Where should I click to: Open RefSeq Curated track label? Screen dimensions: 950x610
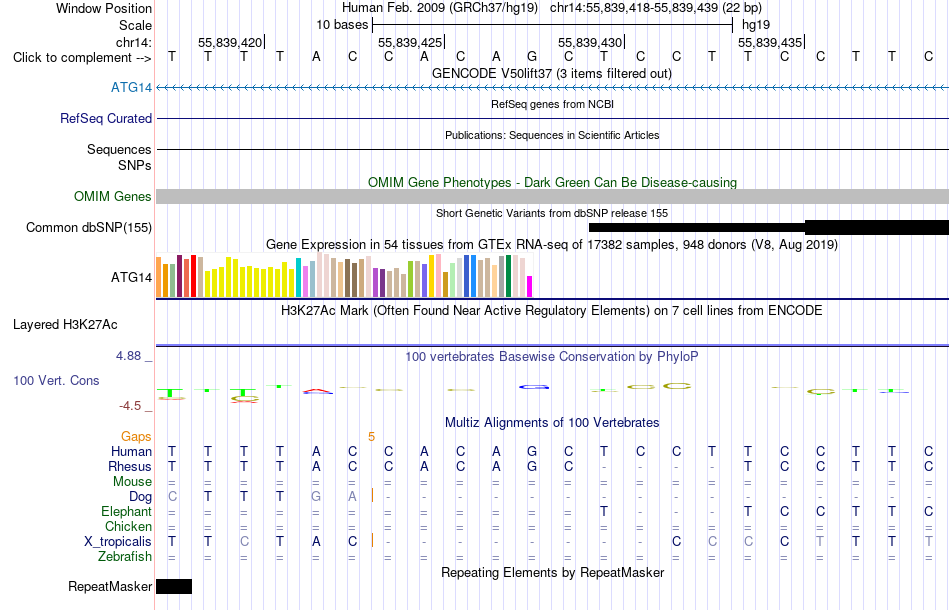point(106,119)
